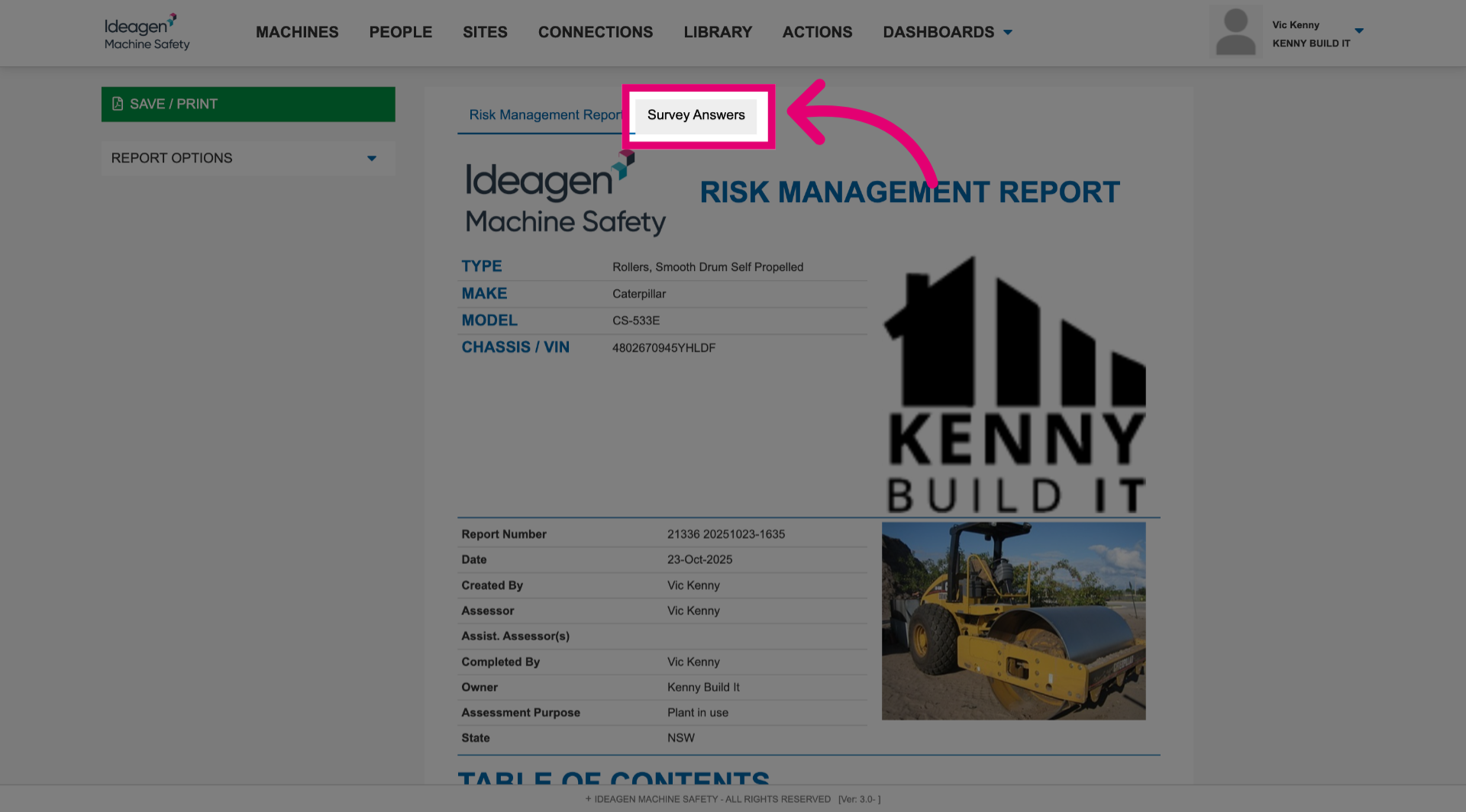Select report number '21336 20251023-1635'

tap(726, 534)
